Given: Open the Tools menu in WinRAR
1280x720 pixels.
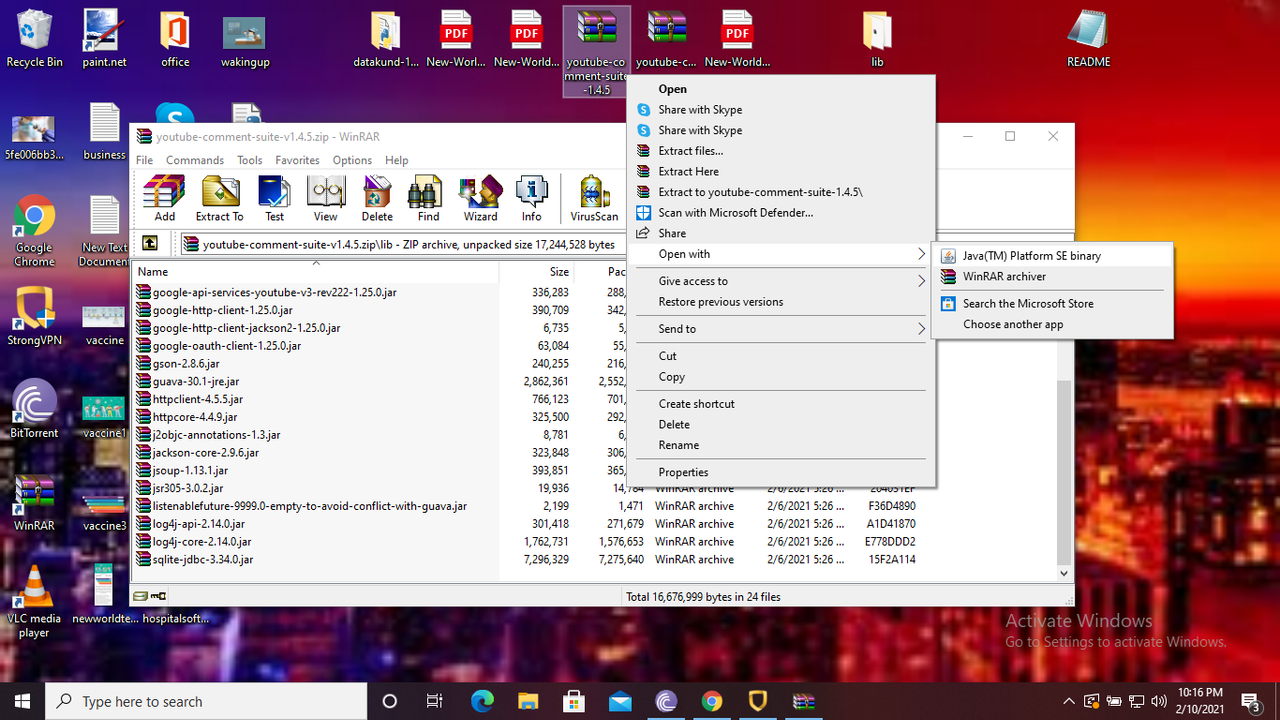Looking at the screenshot, I should point(250,160).
